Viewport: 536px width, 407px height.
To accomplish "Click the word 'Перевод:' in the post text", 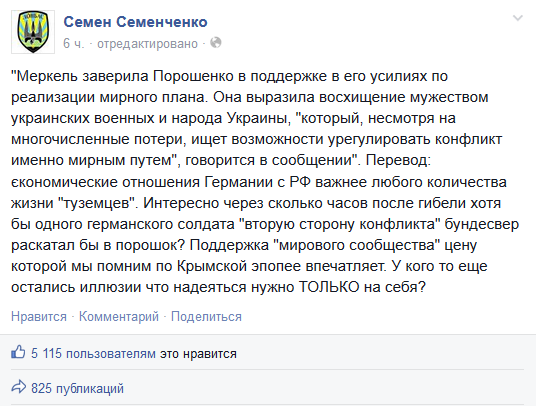I will click(x=398, y=160).
